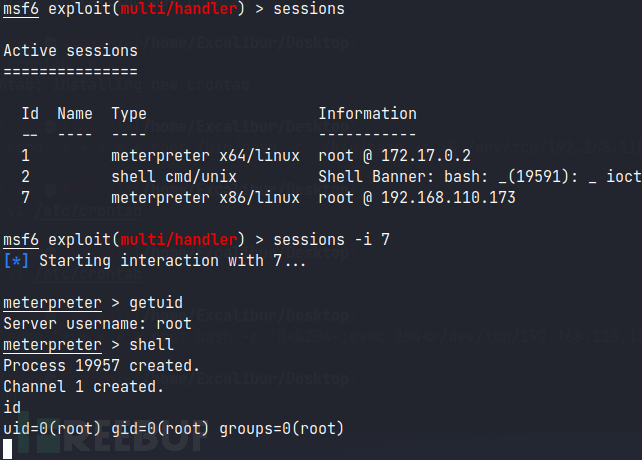Click the IP address 192.168.110.173
The height and width of the screenshot is (460, 642).
click(x=448, y=198)
